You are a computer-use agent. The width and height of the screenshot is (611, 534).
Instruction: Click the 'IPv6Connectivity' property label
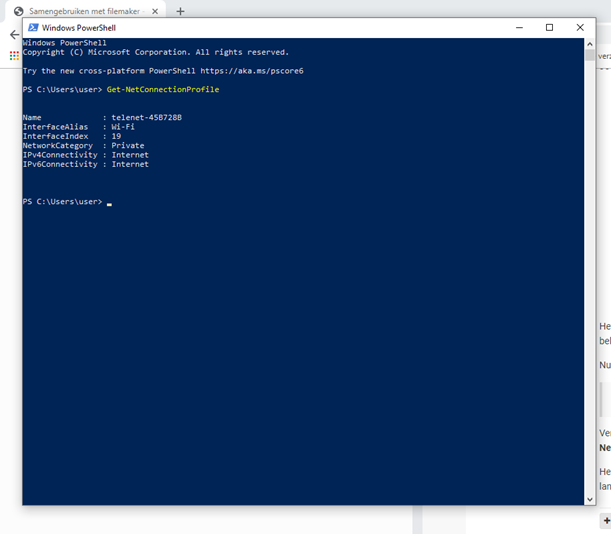[x=60, y=164]
